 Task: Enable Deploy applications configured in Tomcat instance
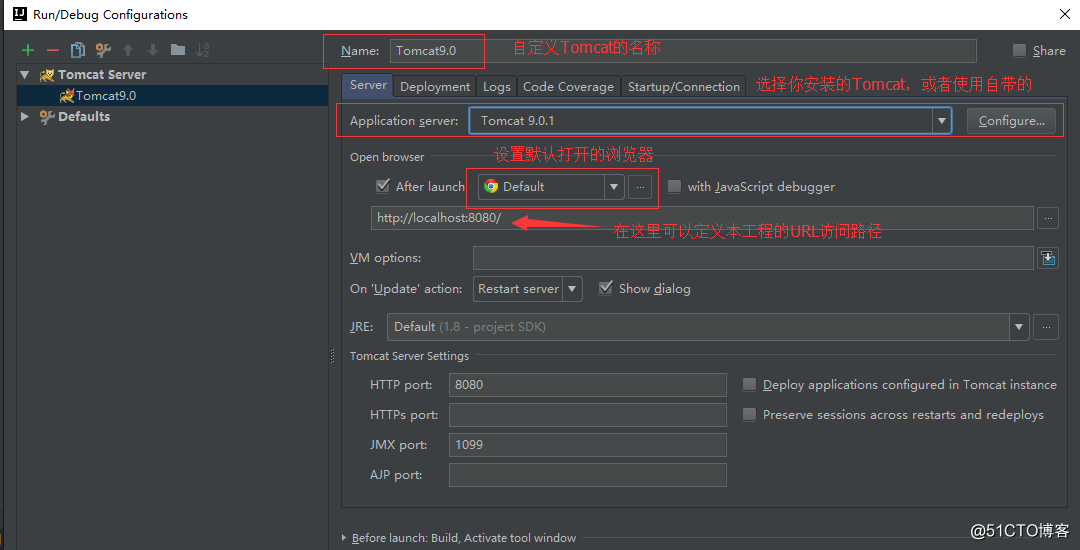749,385
